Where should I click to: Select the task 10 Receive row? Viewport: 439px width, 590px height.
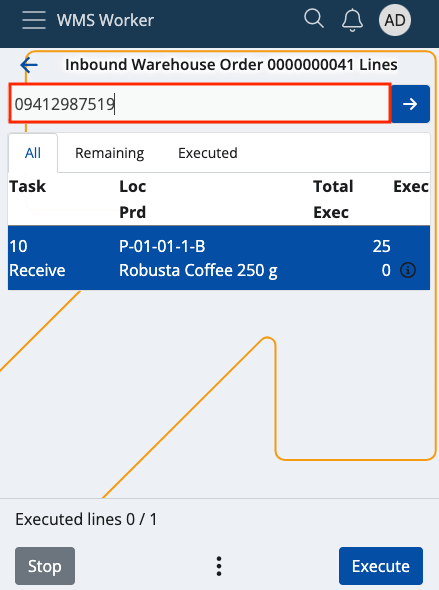point(219,258)
